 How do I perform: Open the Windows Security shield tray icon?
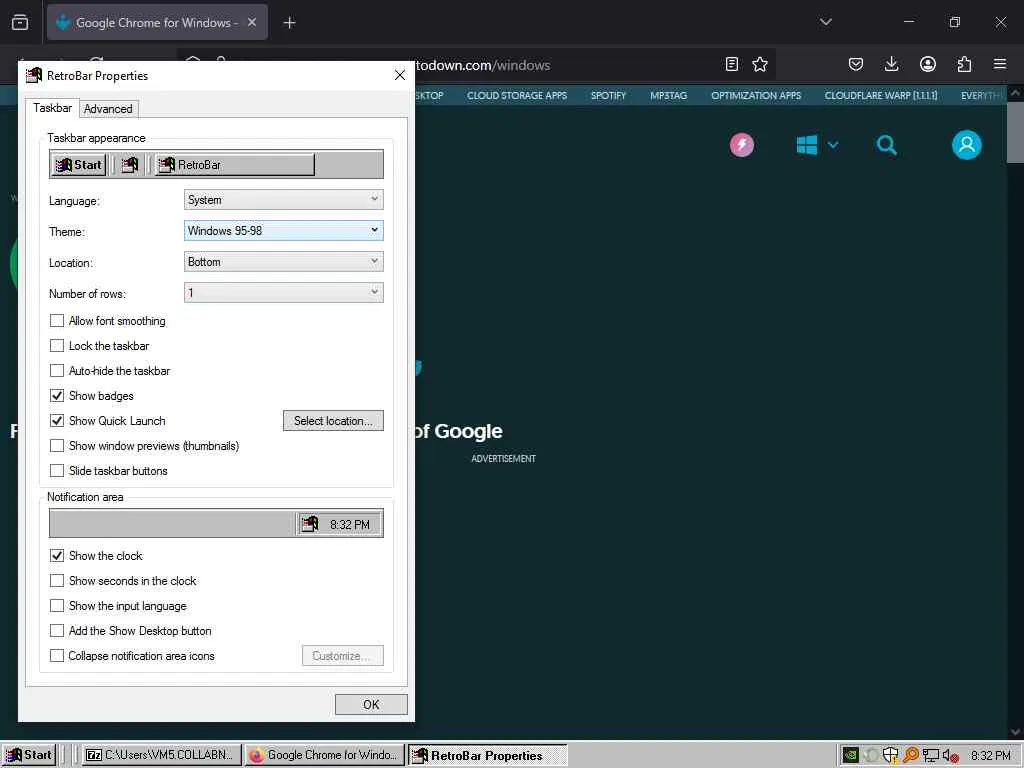point(890,756)
